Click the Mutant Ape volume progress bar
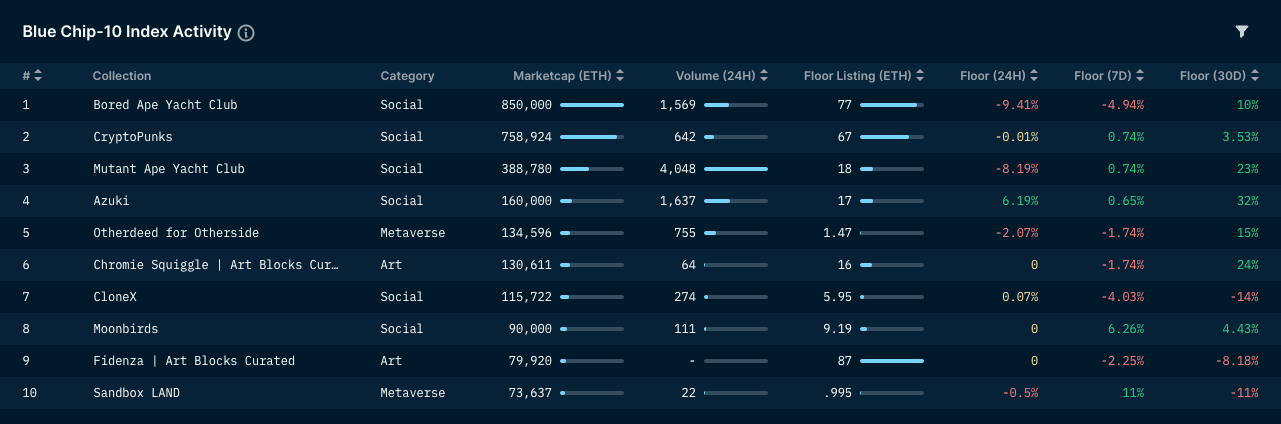Screen dimensions: 1281x424 tap(736, 169)
